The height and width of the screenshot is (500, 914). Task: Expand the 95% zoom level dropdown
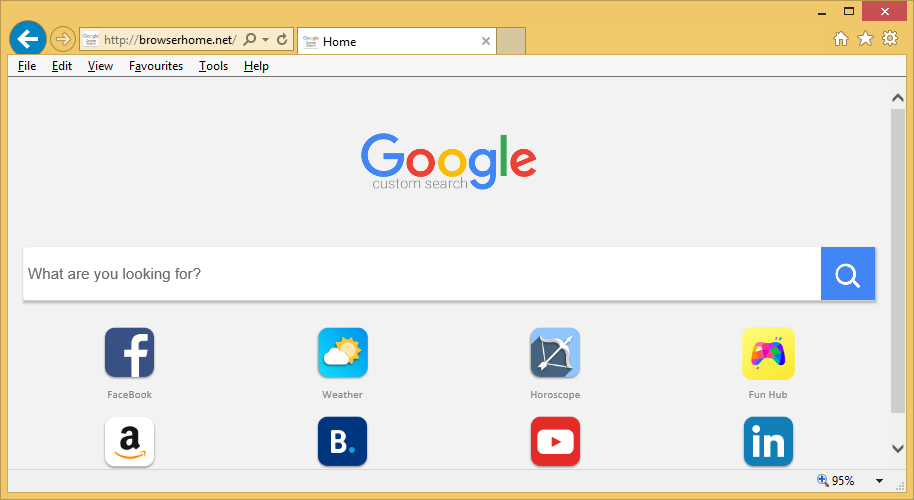[879, 481]
